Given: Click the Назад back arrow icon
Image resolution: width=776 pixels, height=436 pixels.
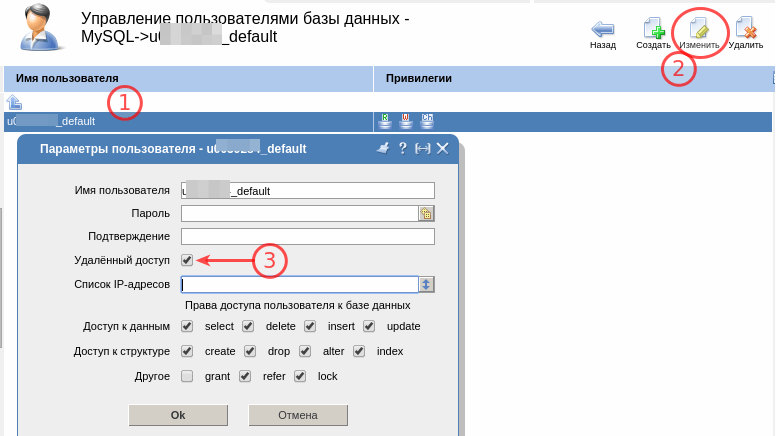Looking at the screenshot, I should (602, 29).
